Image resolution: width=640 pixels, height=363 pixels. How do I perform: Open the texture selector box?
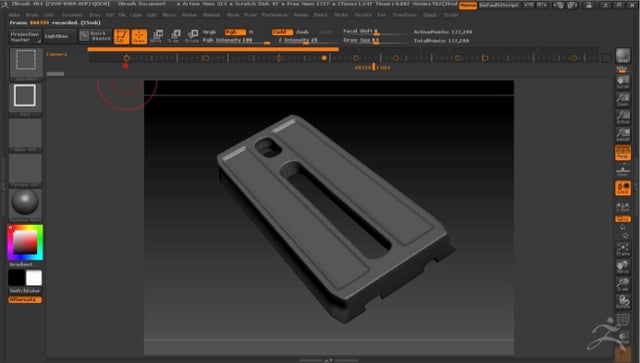(x=25, y=170)
